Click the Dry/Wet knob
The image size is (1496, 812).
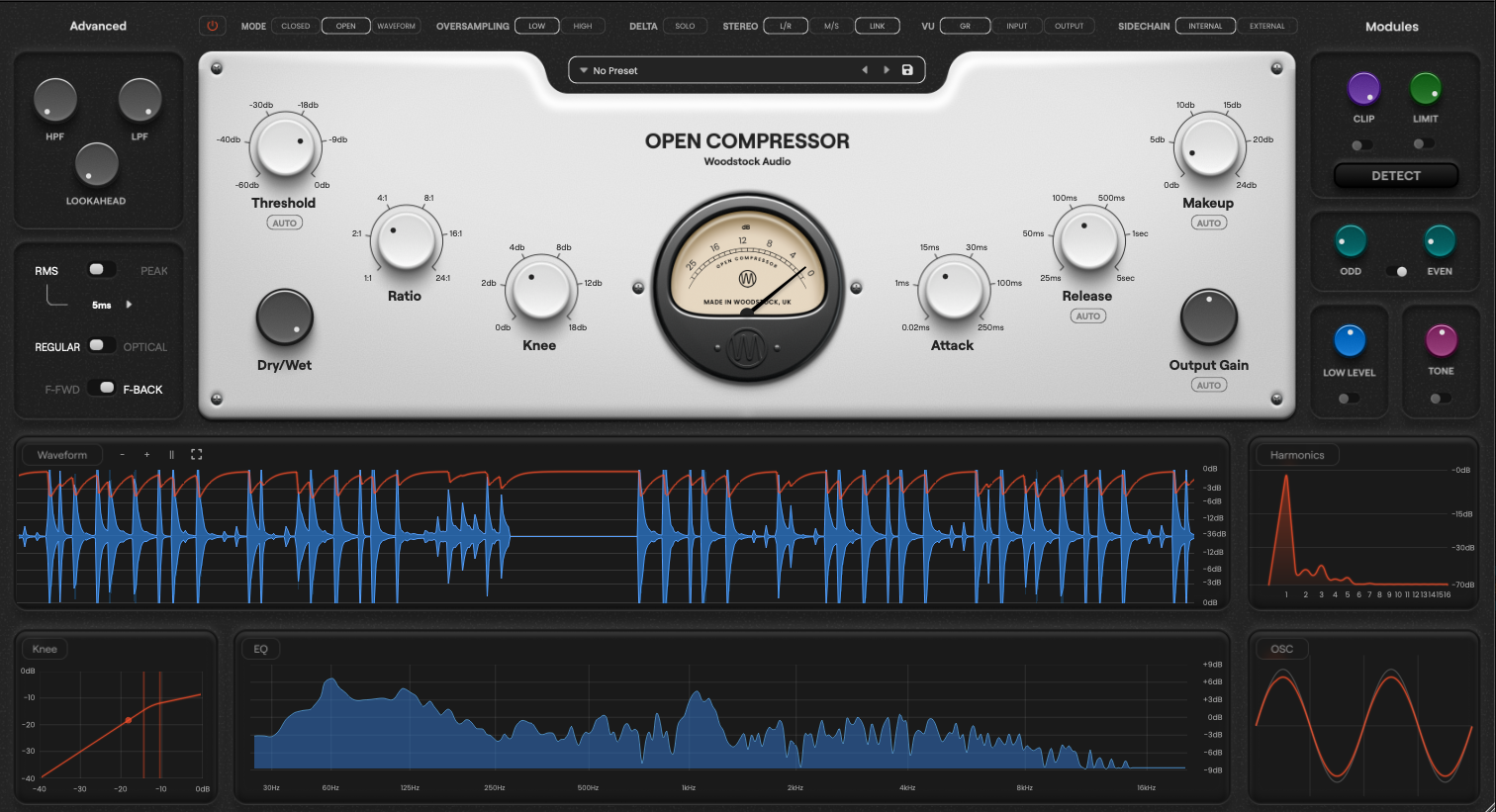pos(284,317)
